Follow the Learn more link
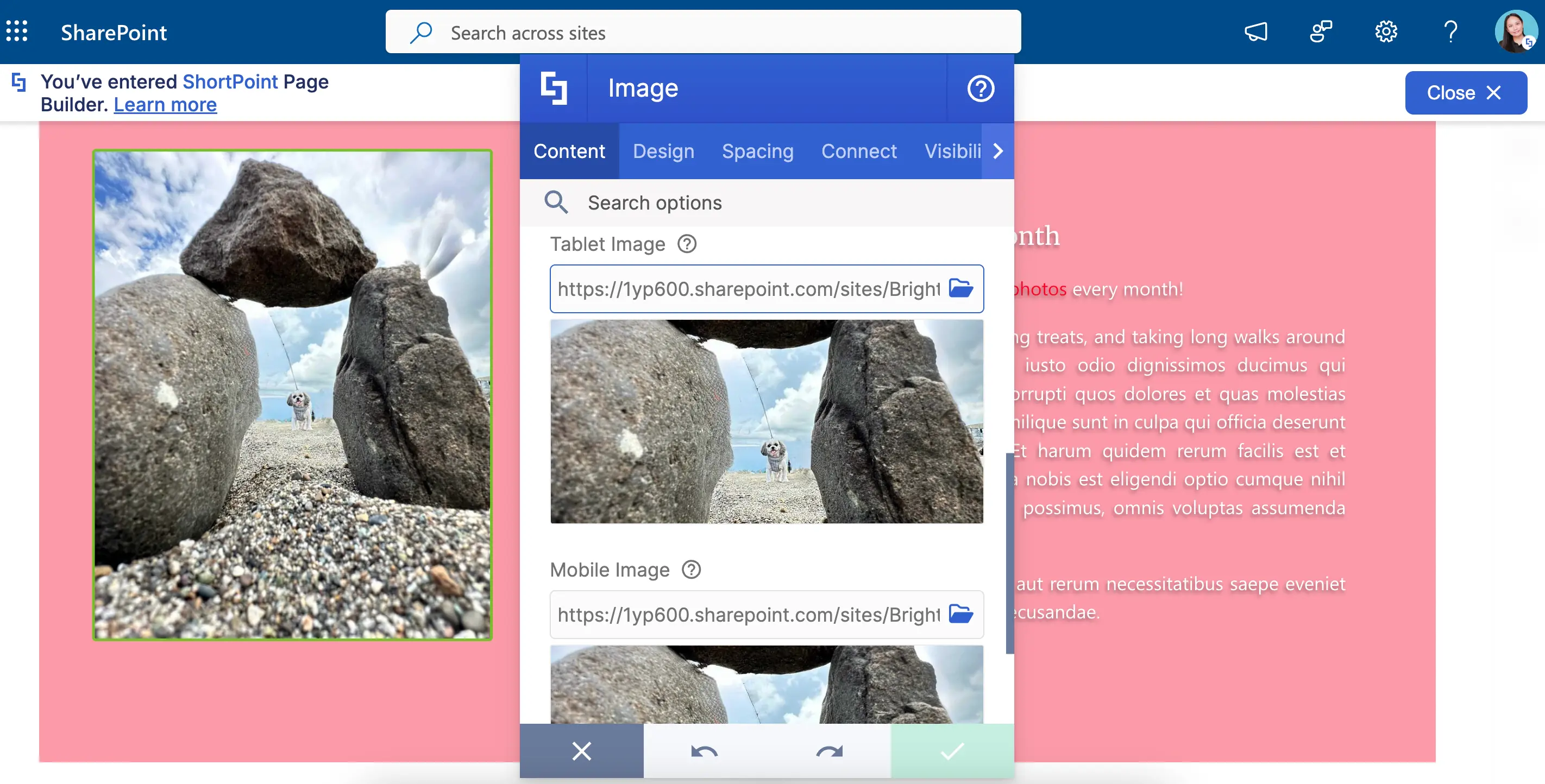The image size is (1545, 784). [x=165, y=105]
